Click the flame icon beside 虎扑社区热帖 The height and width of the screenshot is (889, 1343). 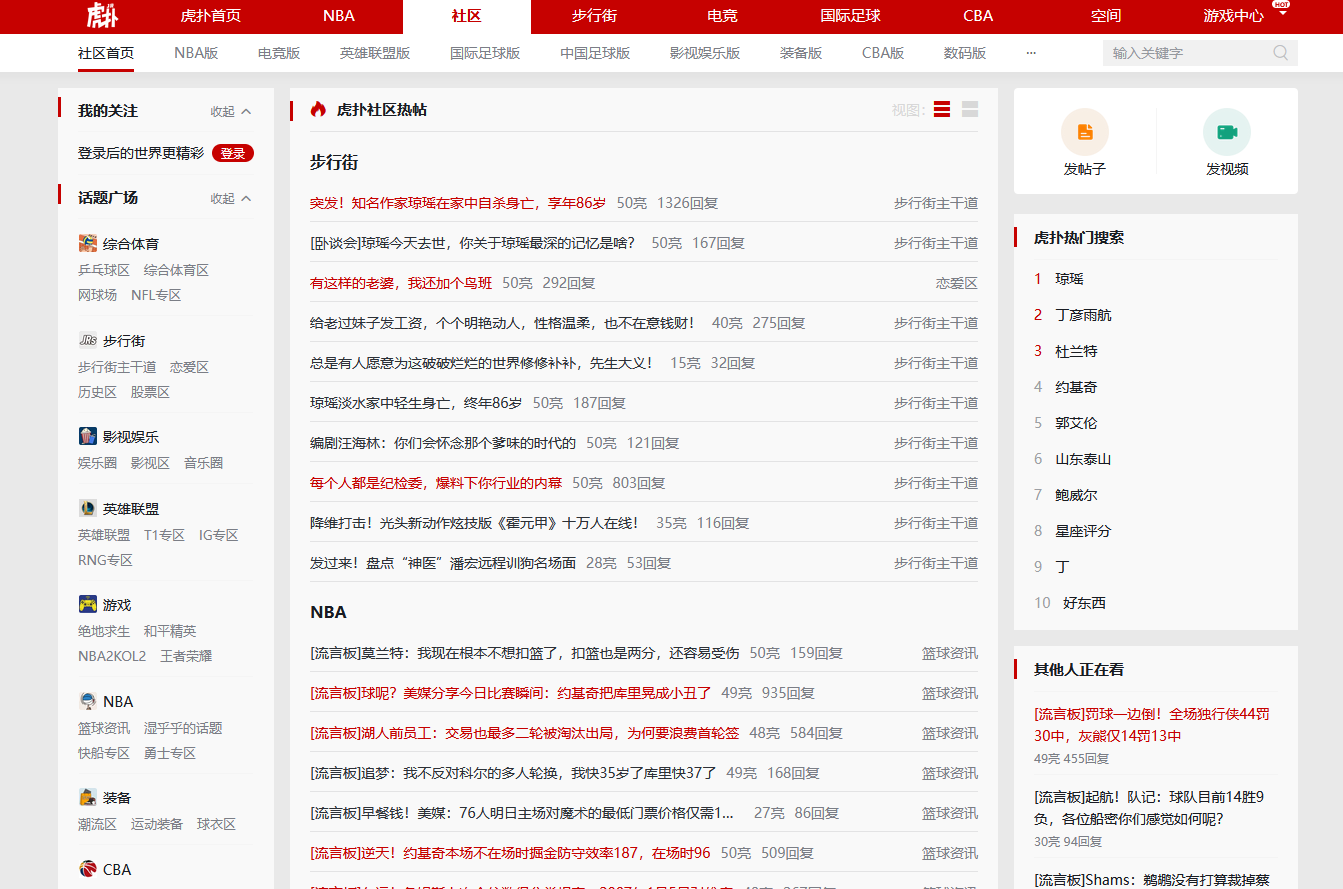click(318, 110)
